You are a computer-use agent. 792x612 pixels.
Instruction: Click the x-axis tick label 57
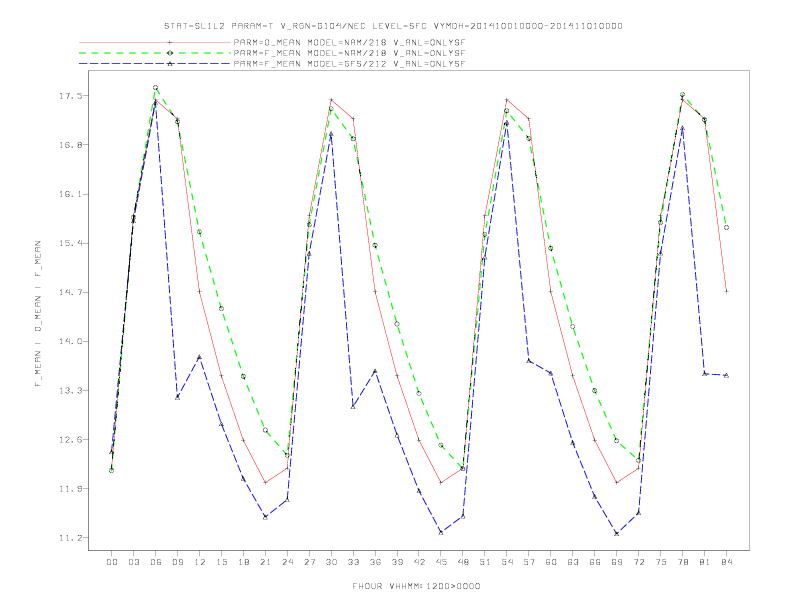pos(529,562)
